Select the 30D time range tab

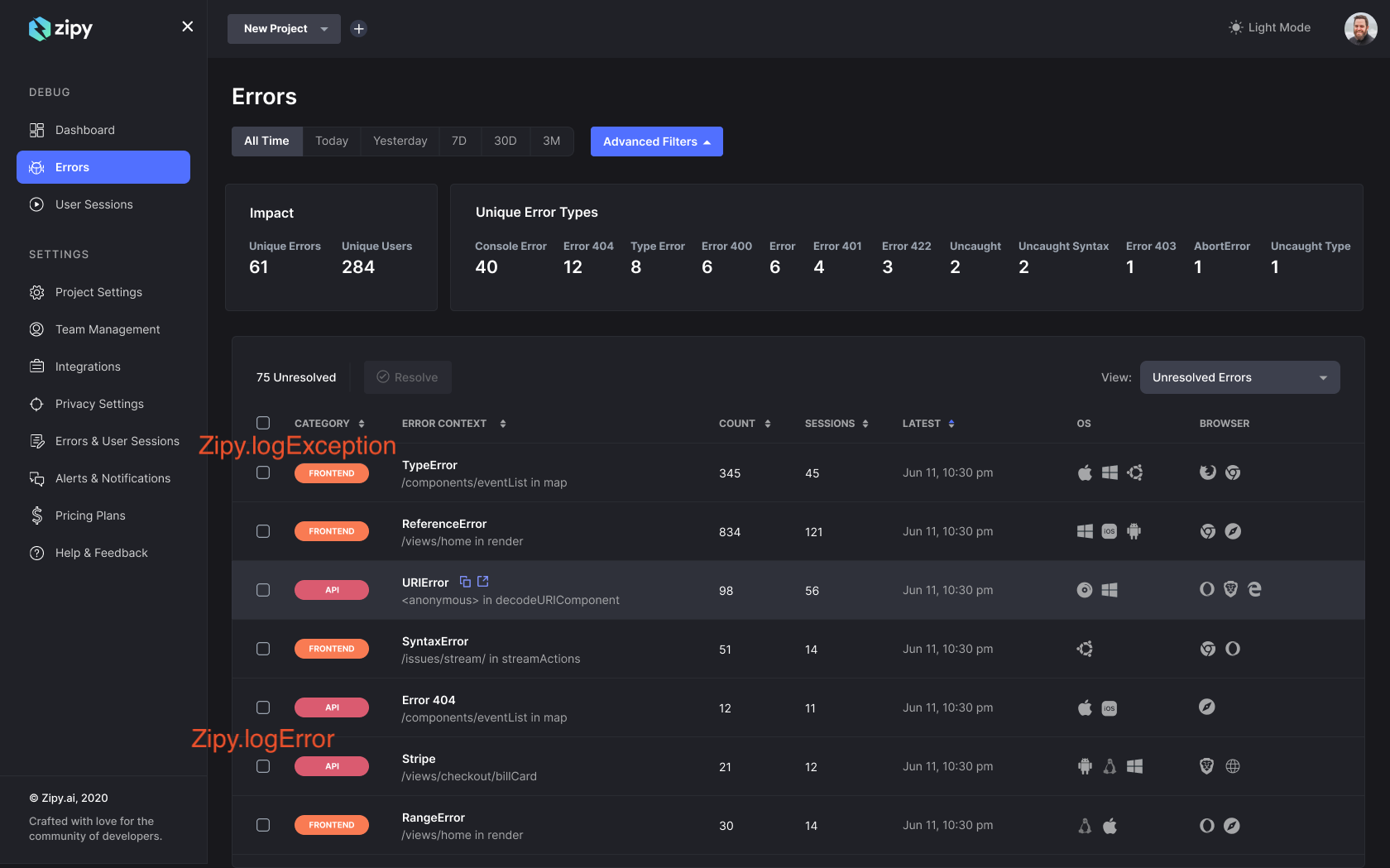click(505, 141)
